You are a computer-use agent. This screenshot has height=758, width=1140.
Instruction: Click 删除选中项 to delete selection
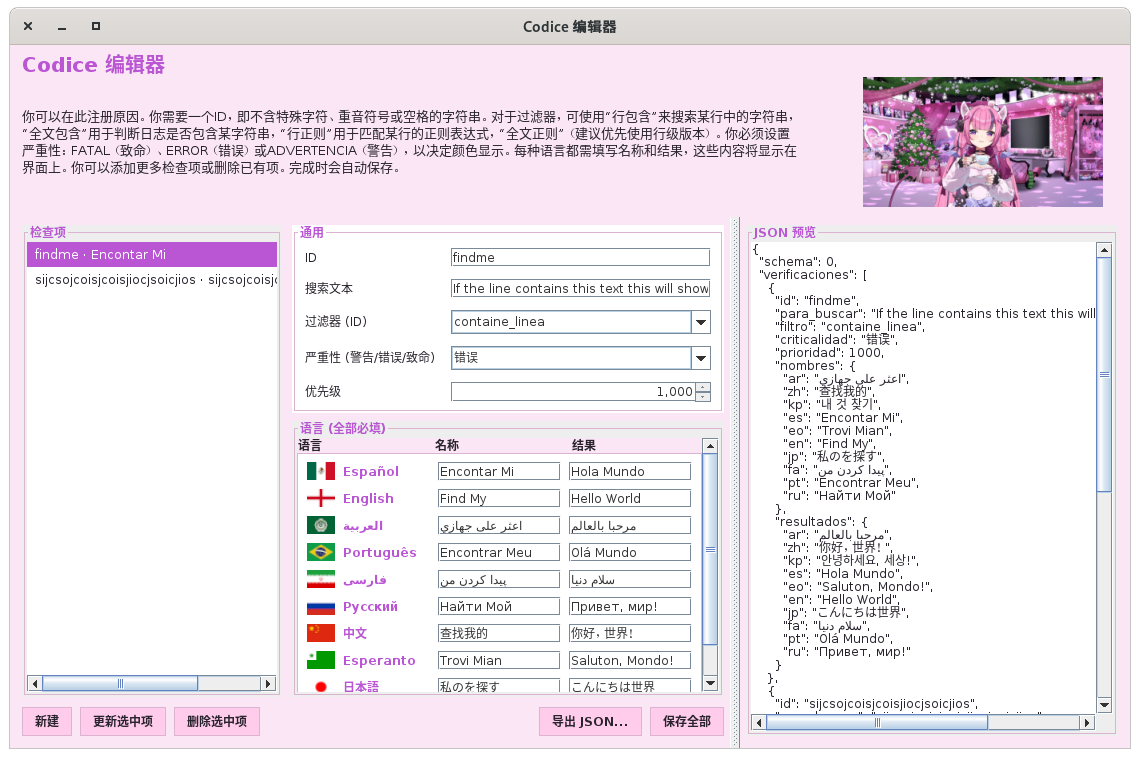216,721
